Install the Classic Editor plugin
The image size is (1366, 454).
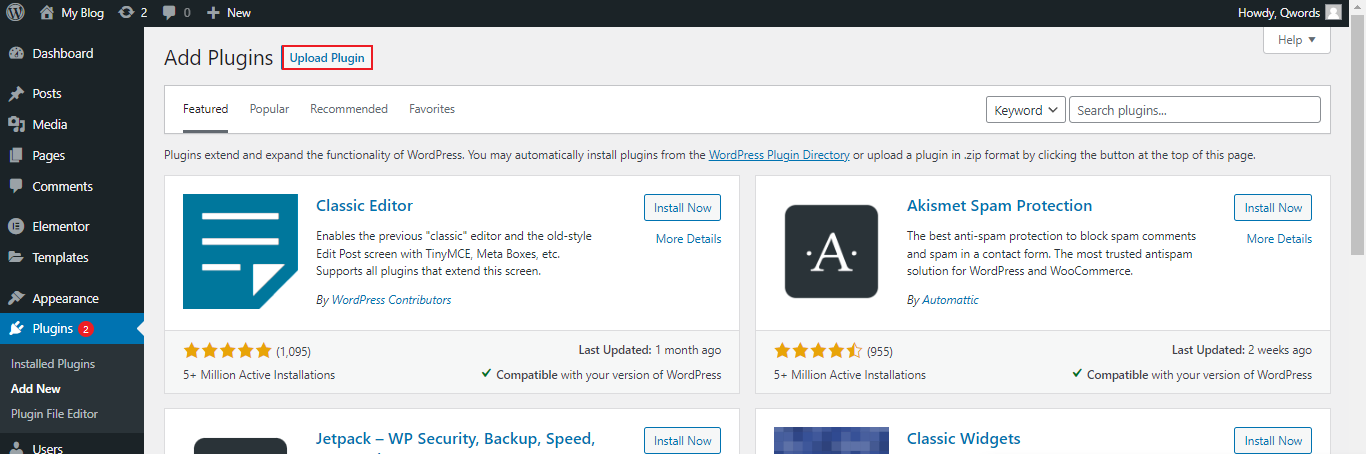(x=682, y=208)
